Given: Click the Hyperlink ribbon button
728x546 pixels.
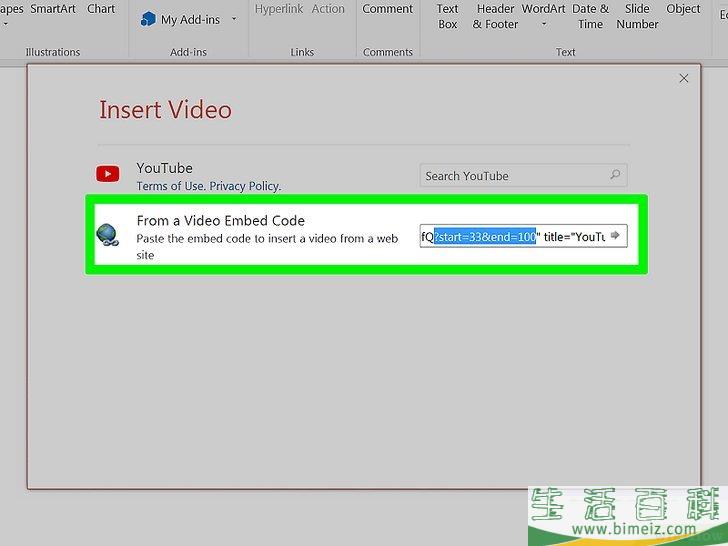Looking at the screenshot, I should 279,9.
